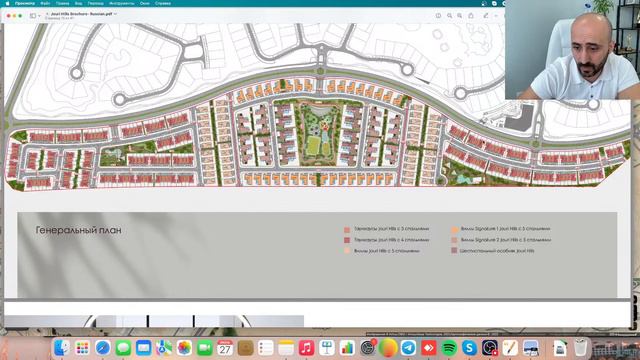Screen dimensions: 640x360
Task: Open System Settings with badge in Dock
Action: tap(368, 348)
